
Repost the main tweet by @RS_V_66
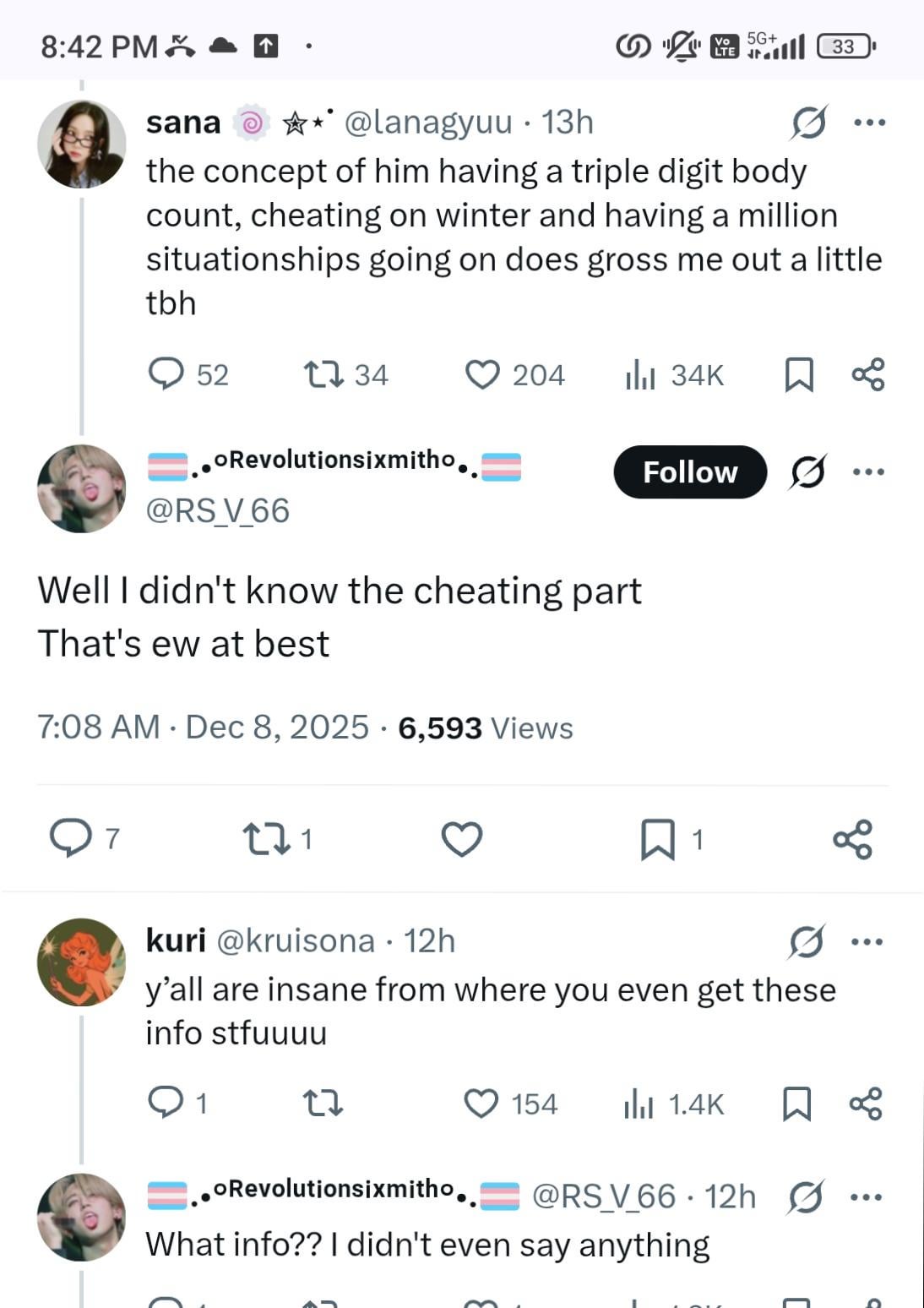point(265,839)
